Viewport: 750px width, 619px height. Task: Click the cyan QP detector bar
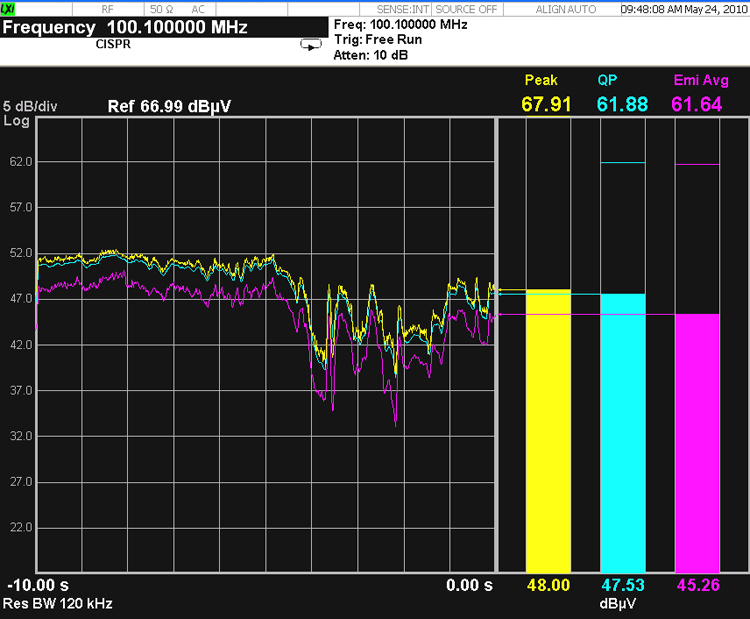(x=622, y=430)
